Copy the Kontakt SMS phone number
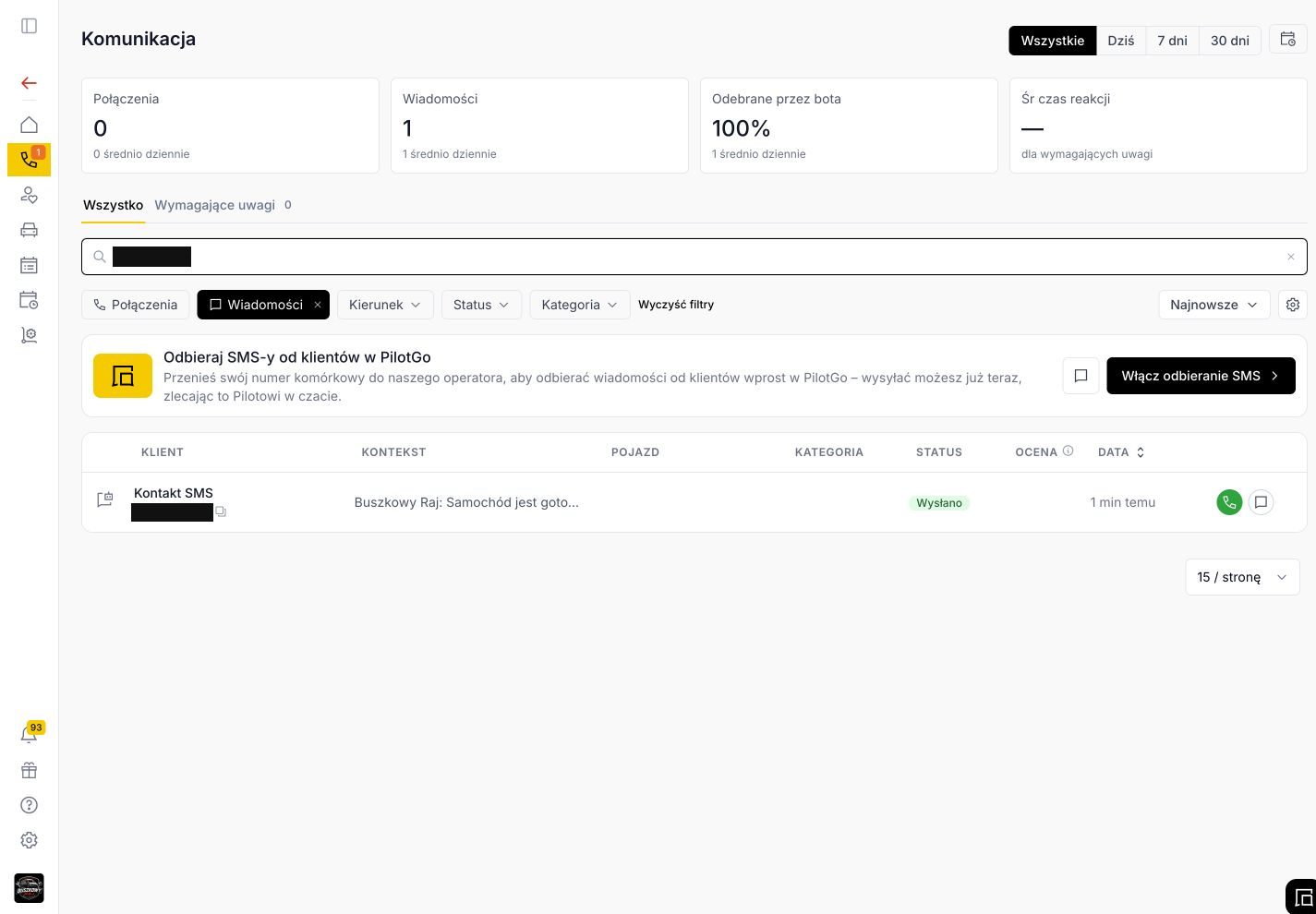Image resolution: width=1316 pixels, height=914 pixels. point(221,511)
